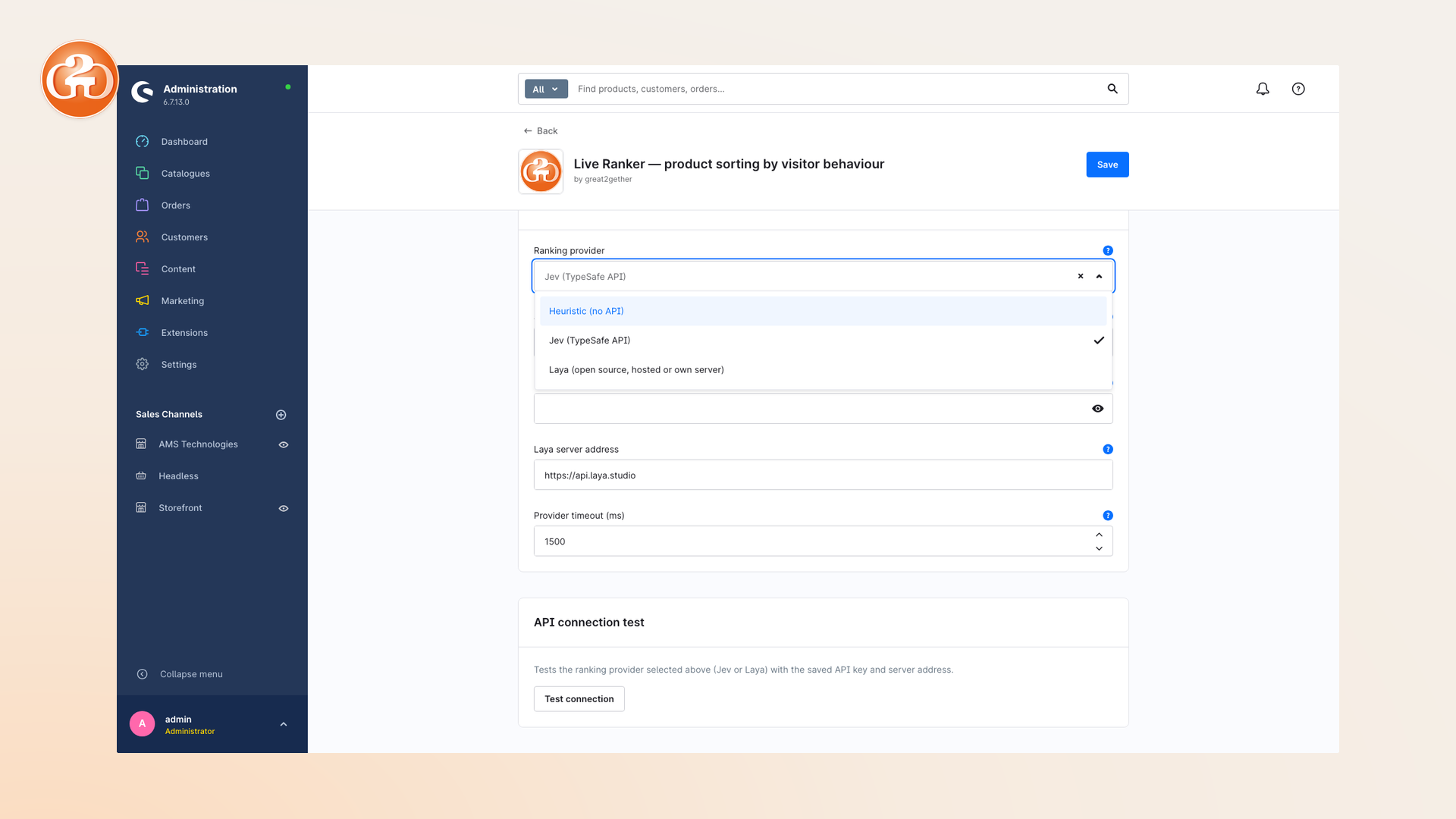Click the Customers people icon
The width and height of the screenshot is (1456, 819).
pyautogui.click(x=142, y=237)
